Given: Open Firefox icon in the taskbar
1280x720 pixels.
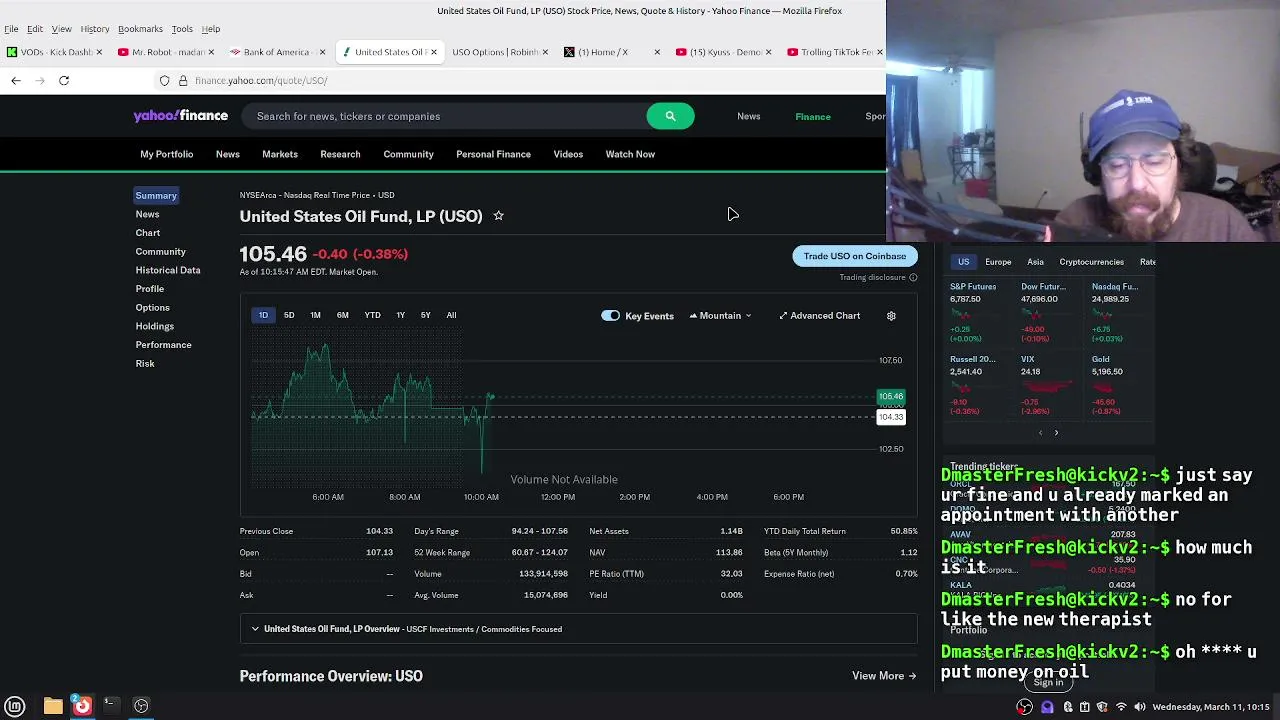Looking at the screenshot, I should click(x=82, y=706).
